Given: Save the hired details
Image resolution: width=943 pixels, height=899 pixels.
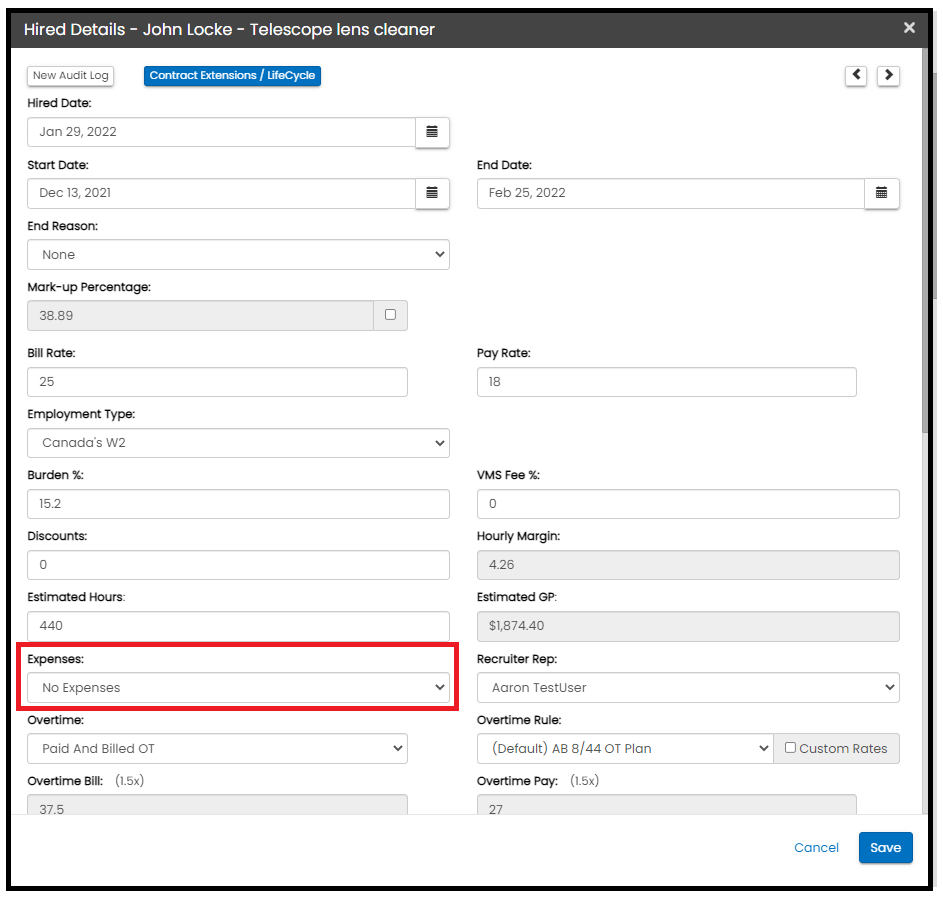Looking at the screenshot, I should tap(885, 847).
